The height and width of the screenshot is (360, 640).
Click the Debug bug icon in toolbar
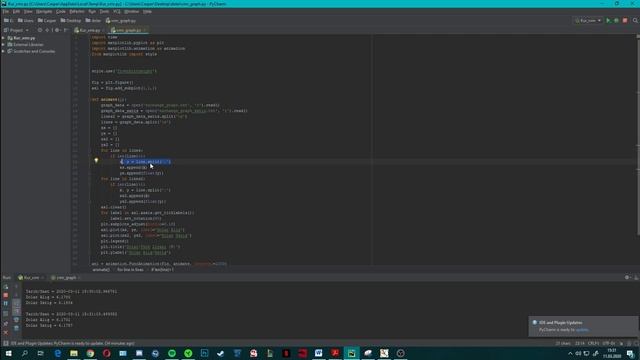click(616, 20)
